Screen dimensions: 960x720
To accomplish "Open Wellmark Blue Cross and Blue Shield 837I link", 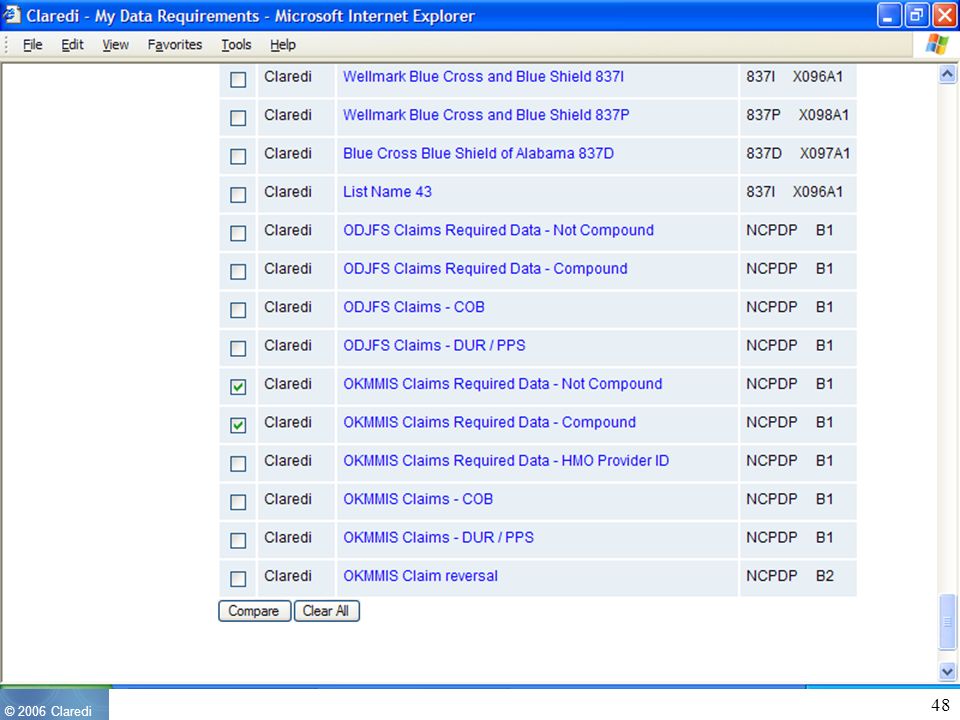I will click(483, 77).
